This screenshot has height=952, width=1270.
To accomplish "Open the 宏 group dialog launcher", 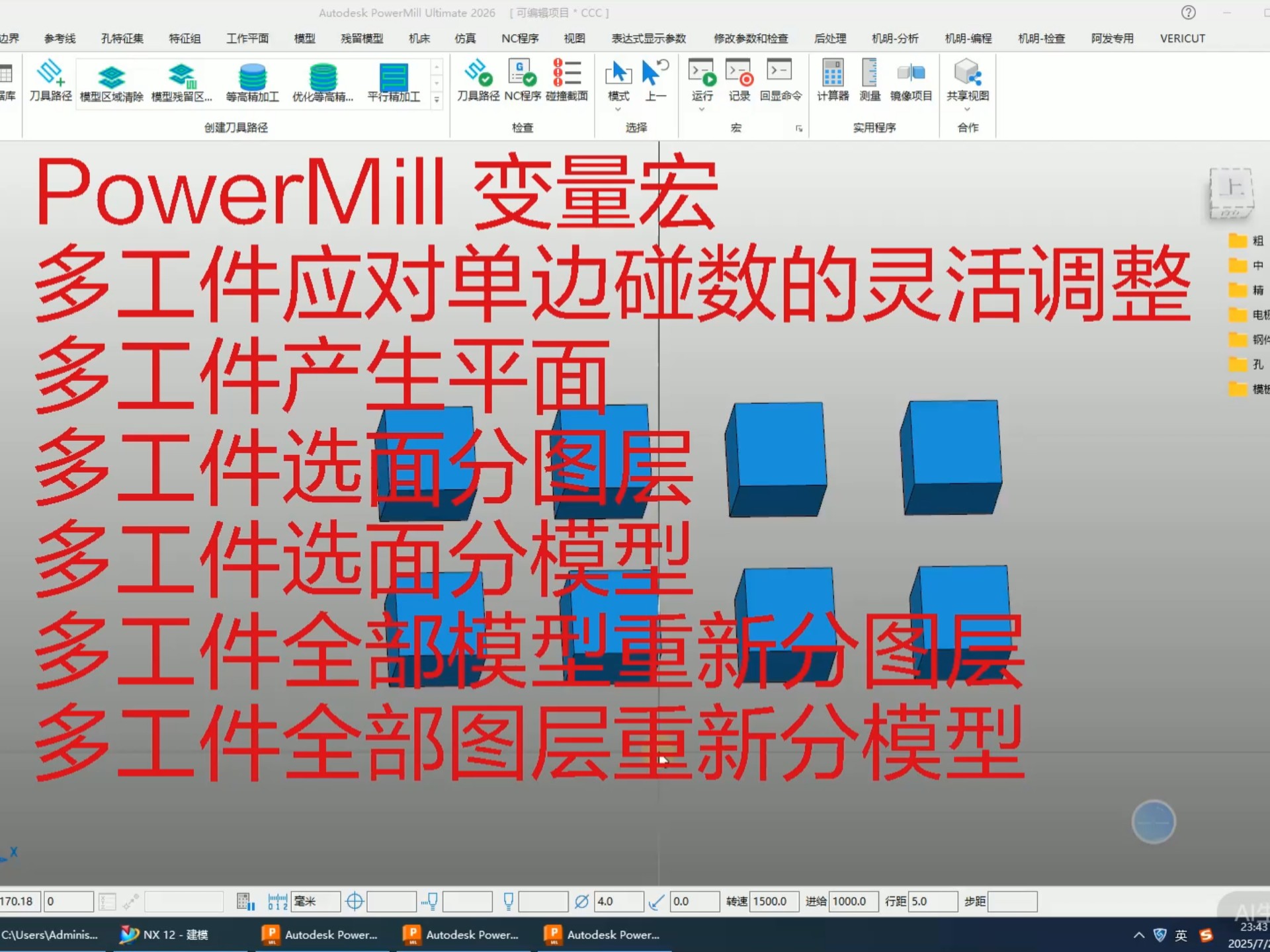I will pyautogui.click(x=799, y=129).
